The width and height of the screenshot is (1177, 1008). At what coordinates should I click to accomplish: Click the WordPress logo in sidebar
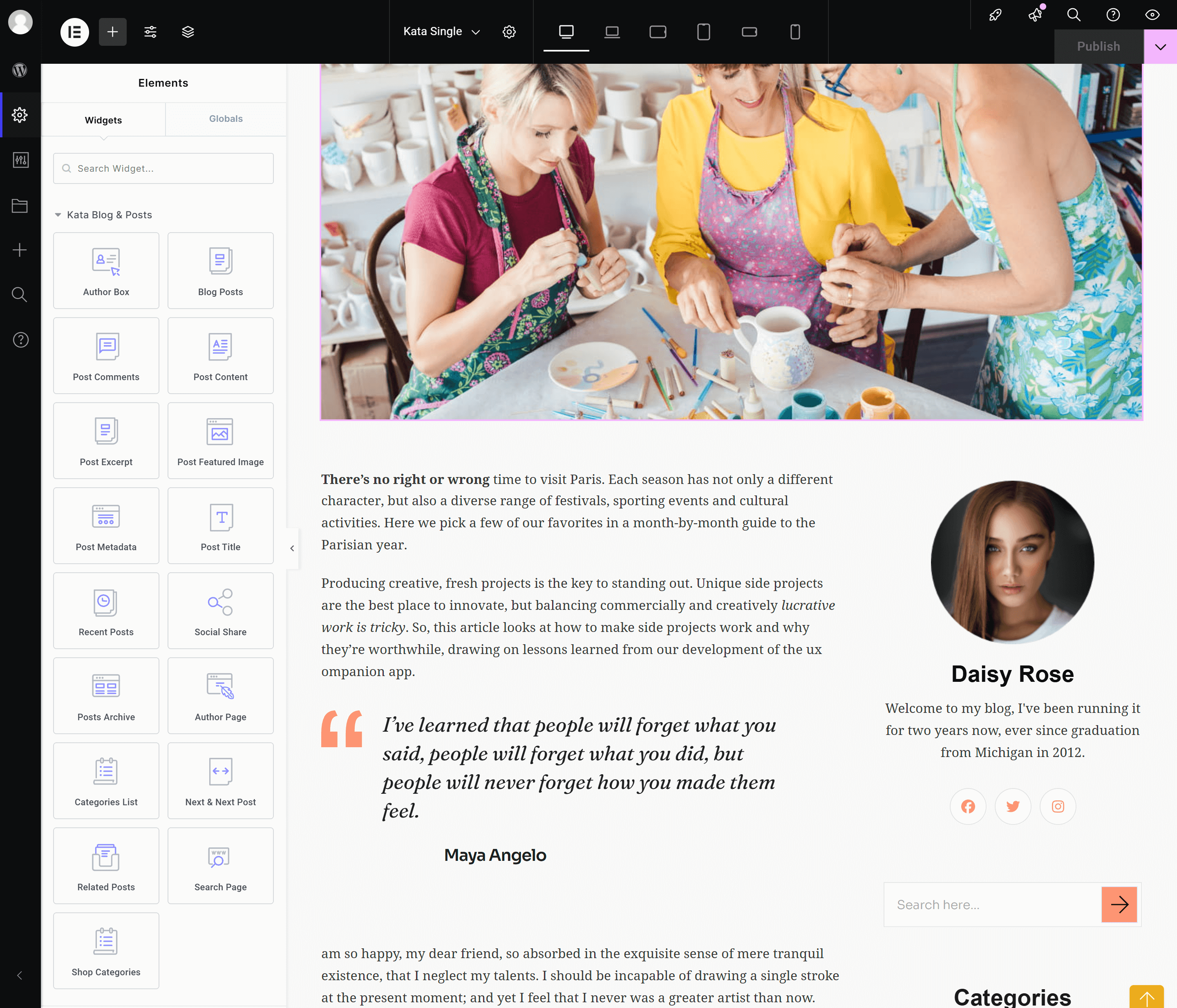(20, 70)
